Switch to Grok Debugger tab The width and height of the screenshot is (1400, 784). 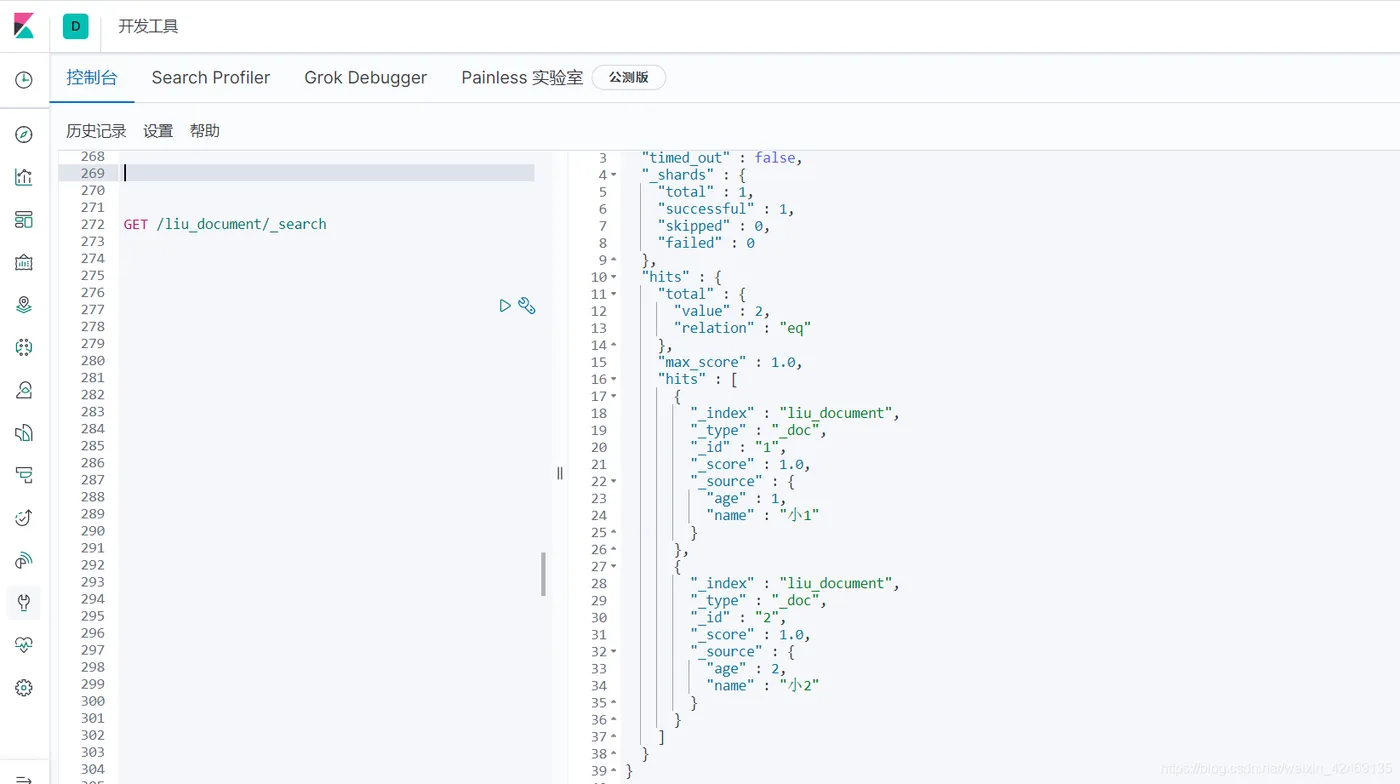pyautogui.click(x=366, y=77)
